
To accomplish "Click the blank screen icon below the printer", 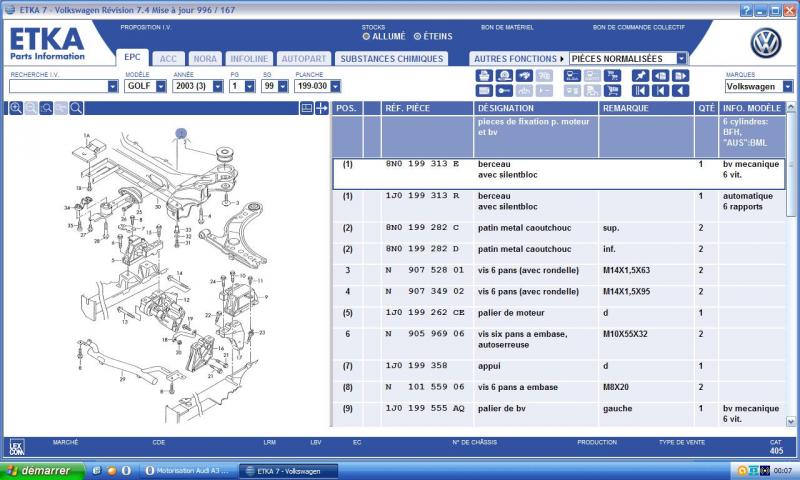I will click(x=484, y=91).
